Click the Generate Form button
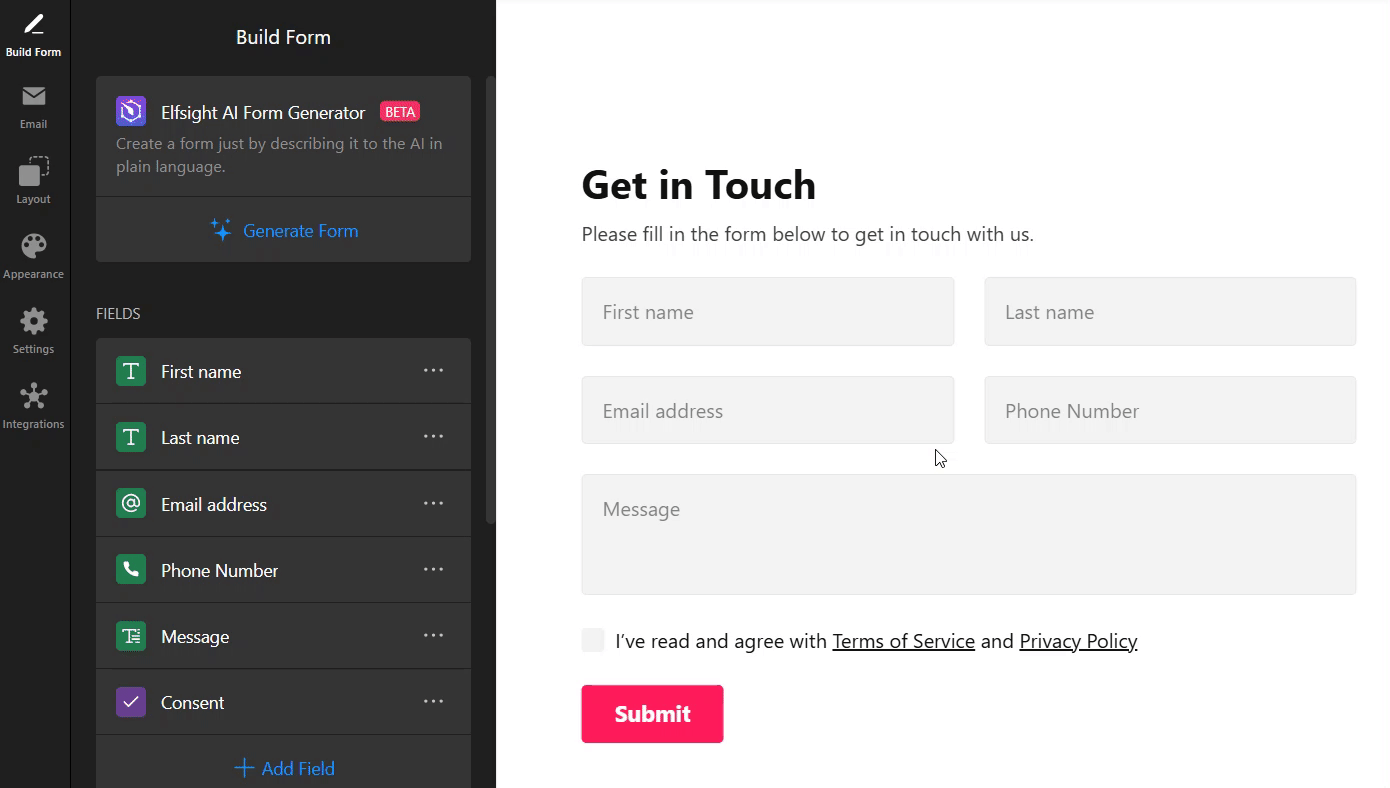Viewport: 1390px width, 788px height. click(x=283, y=230)
